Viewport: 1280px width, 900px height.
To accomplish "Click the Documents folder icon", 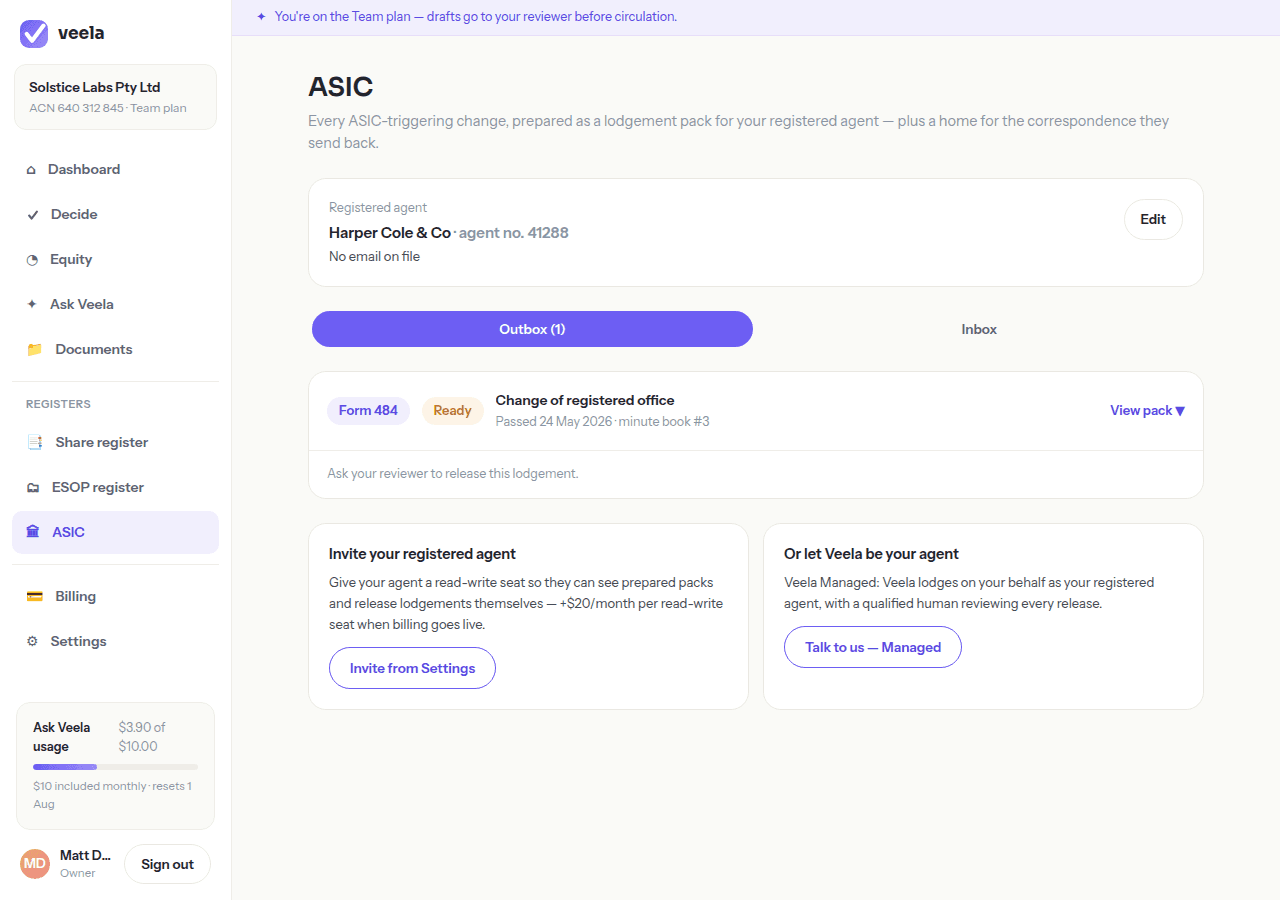I will click(x=35, y=350).
